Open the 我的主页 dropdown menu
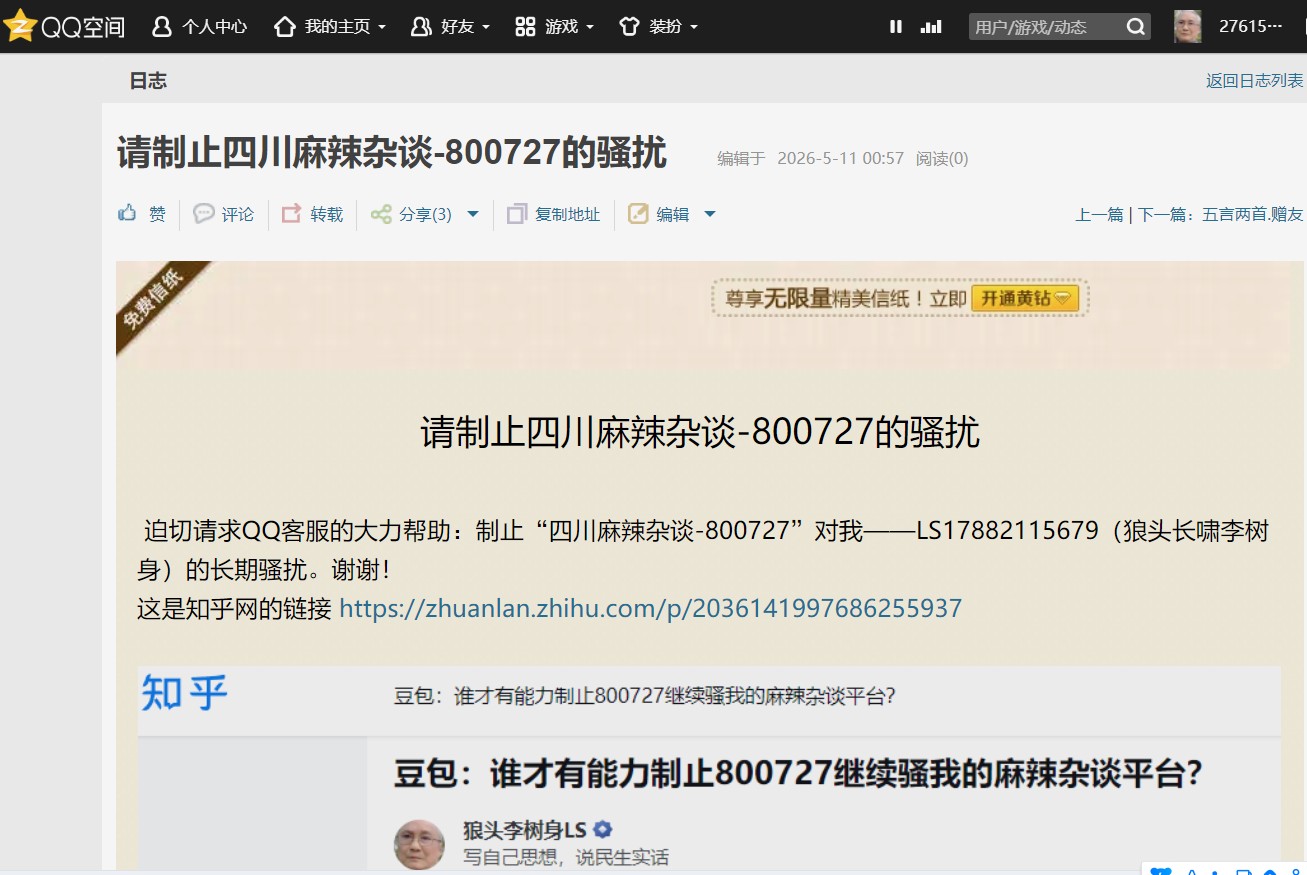This screenshot has height=875, width=1307. point(329,27)
